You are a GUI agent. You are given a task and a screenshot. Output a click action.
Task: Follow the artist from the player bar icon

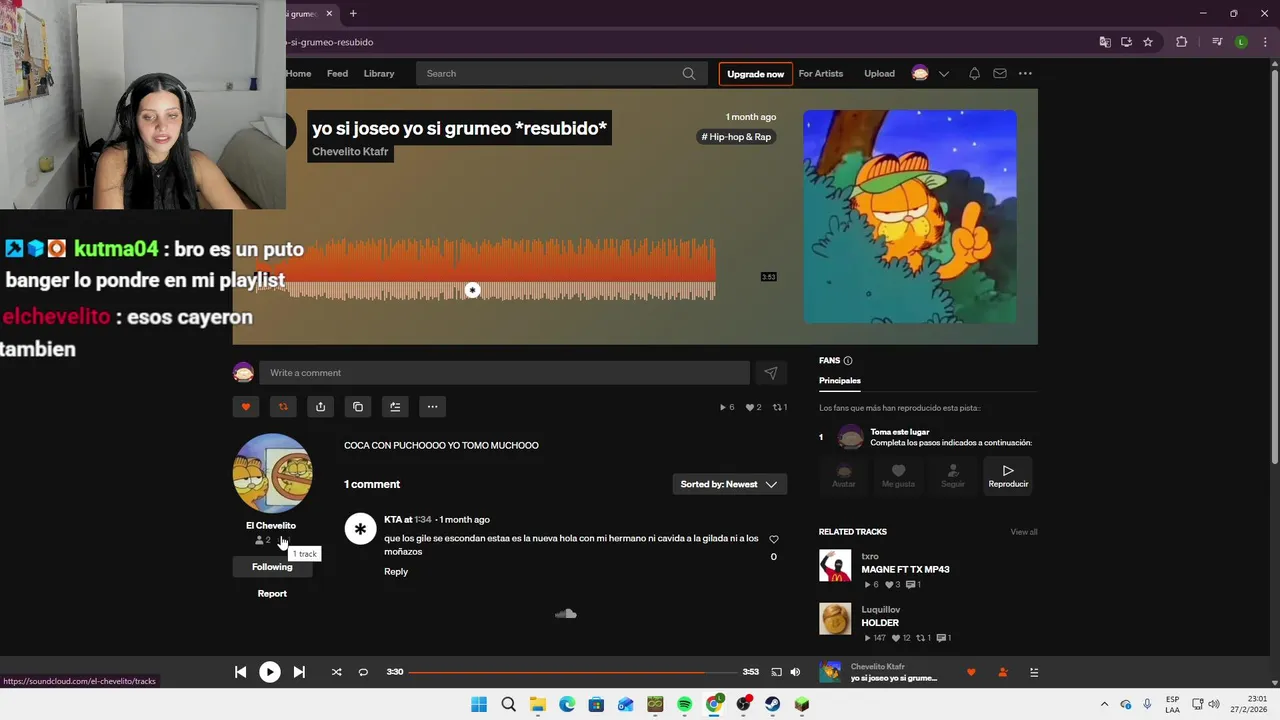[1003, 673]
